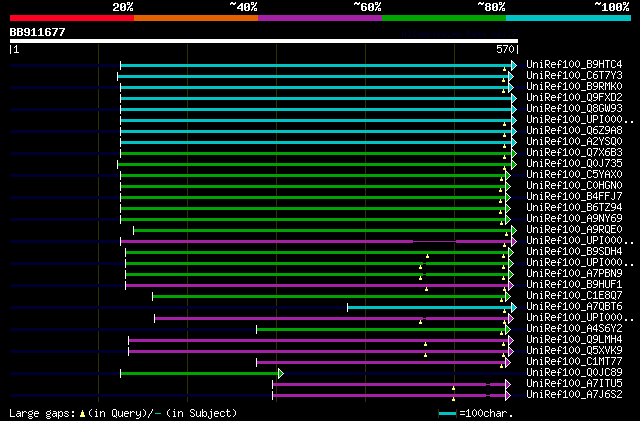
Task: Open the UniRef100_Q0J735 hit label
Action: click(x=574, y=163)
